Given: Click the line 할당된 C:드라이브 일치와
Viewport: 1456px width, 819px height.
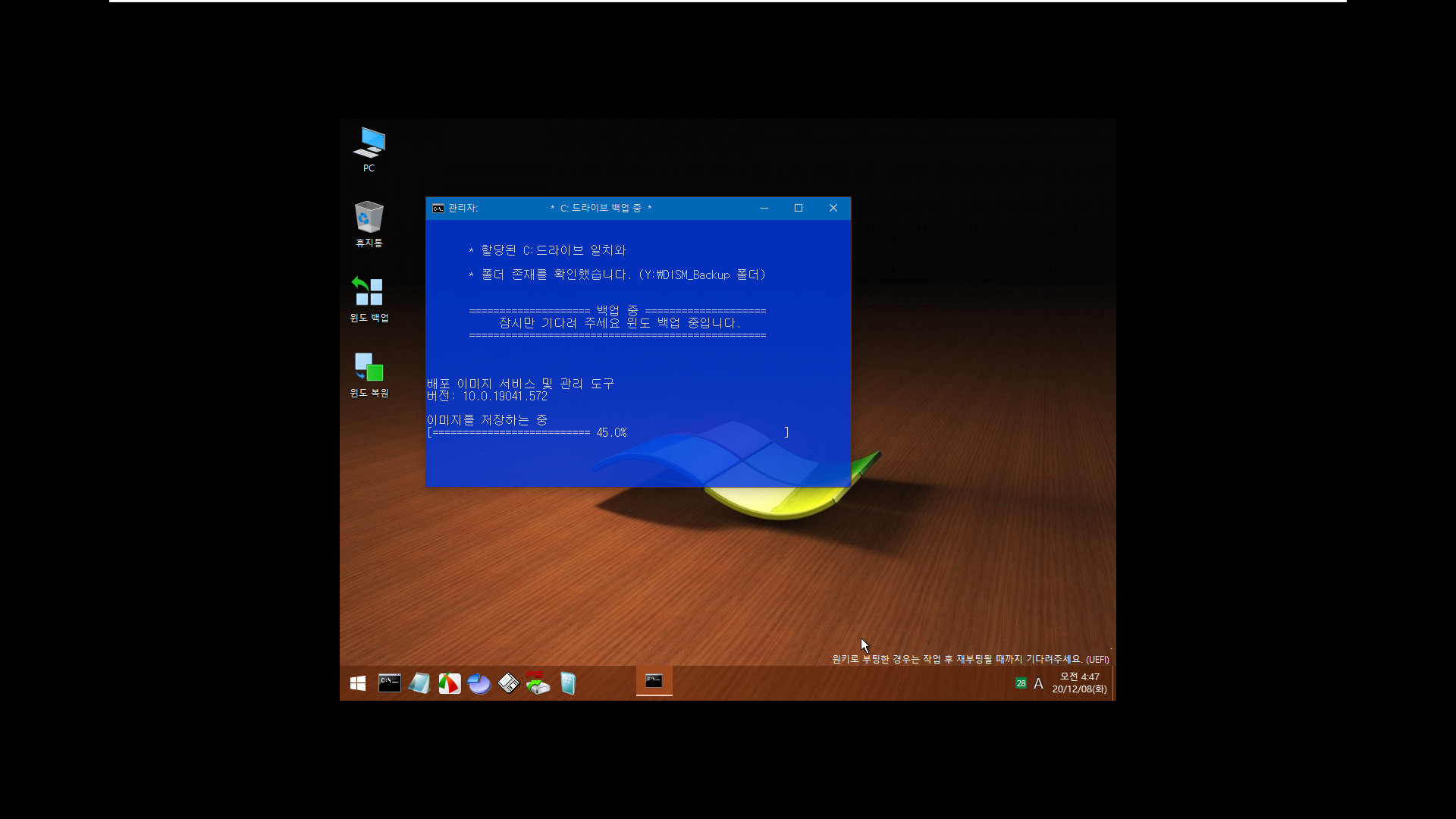Looking at the screenshot, I should click(548, 250).
